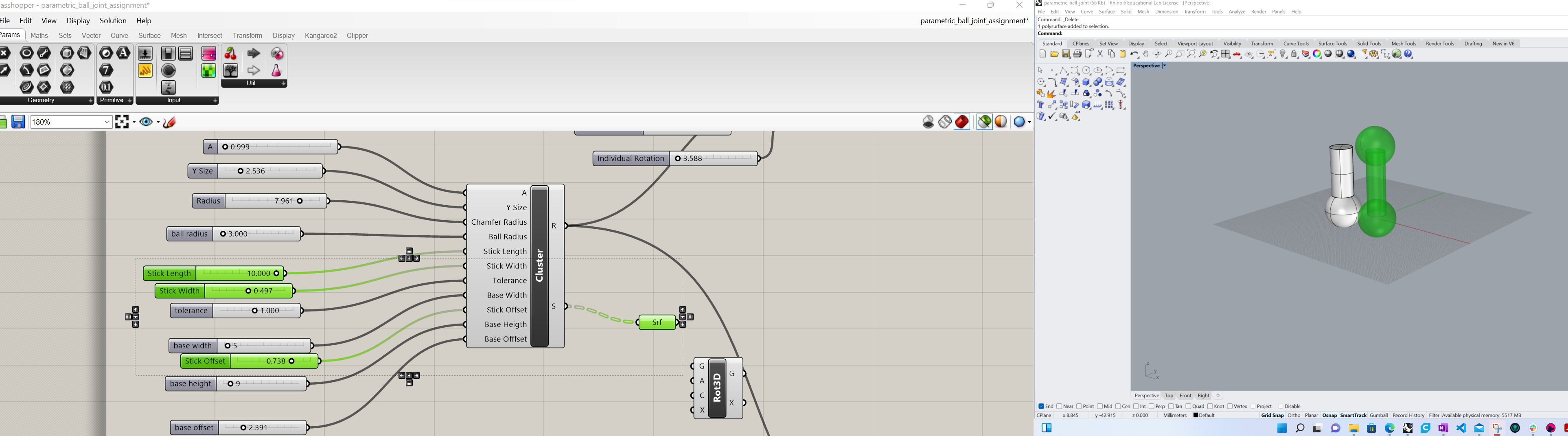Click the sketch pencil icon in Grasshopper toolbar
Image resolution: width=1568 pixels, height=436 pixels.
(x=170, y=122)
